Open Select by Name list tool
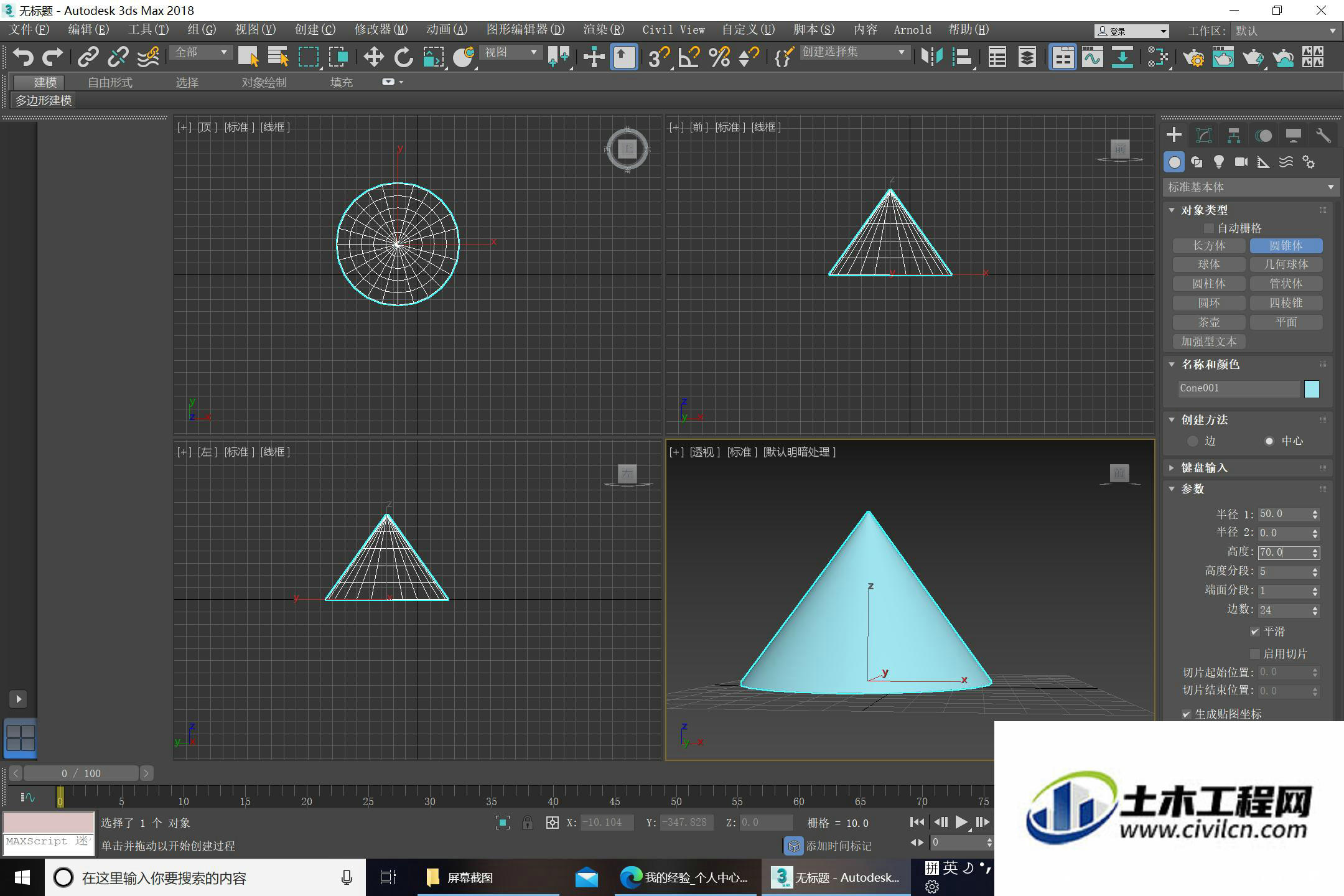The width and height of the screenshot is (1344, 896). 278,57
